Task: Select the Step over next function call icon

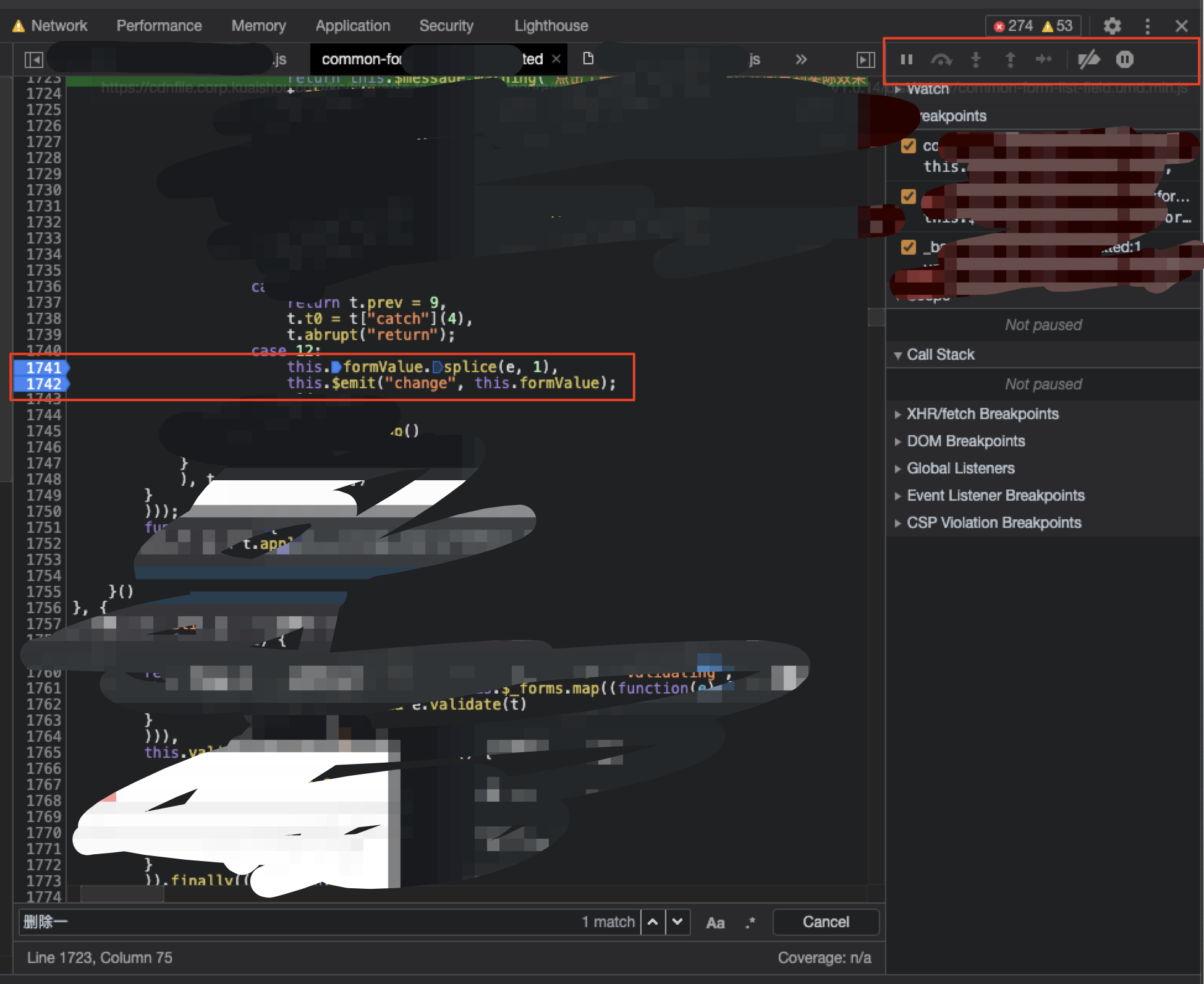Action: 941,59
